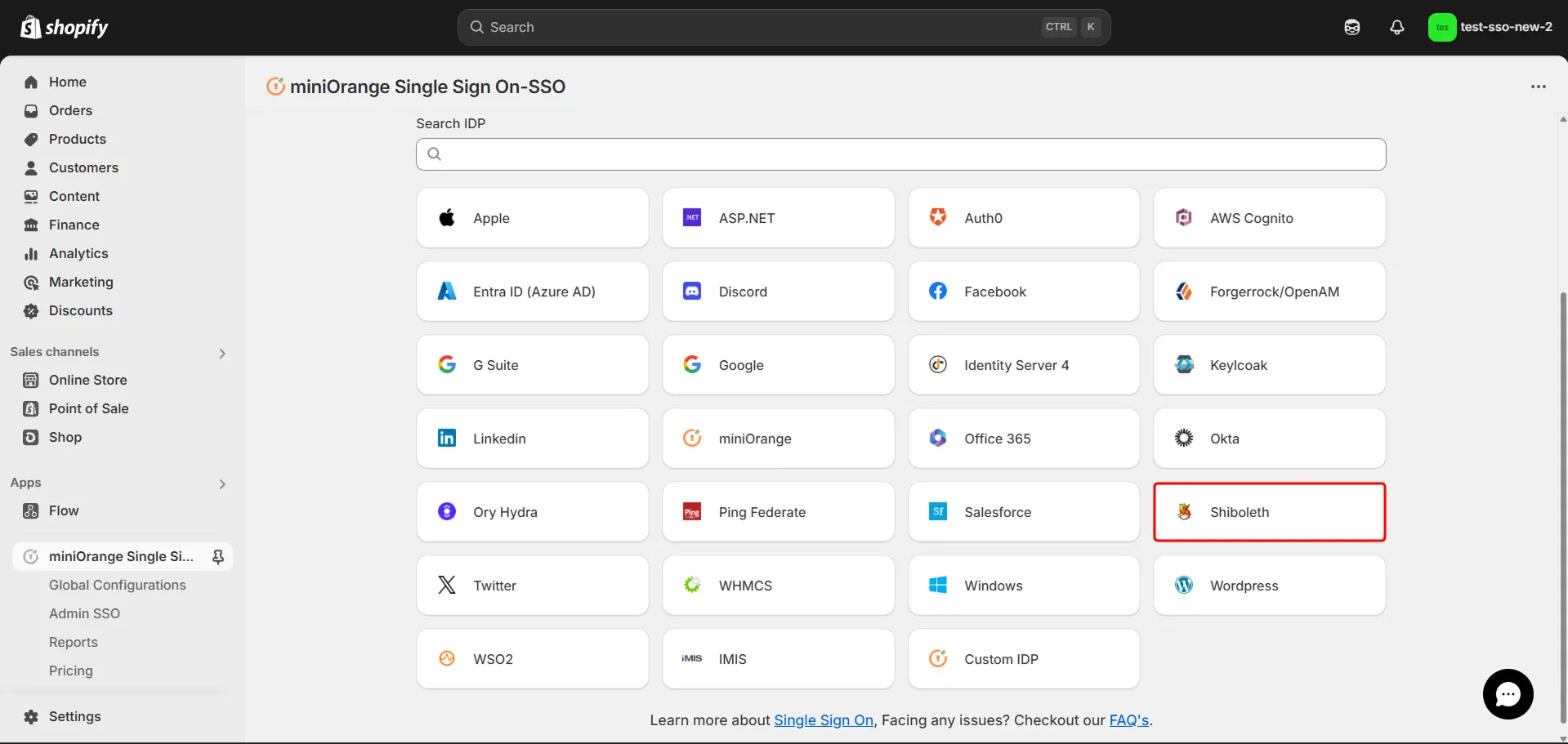Viewport: 1568px width, 744px height.
Task: Click the Settings gear icon
Action: click(31, 717)
